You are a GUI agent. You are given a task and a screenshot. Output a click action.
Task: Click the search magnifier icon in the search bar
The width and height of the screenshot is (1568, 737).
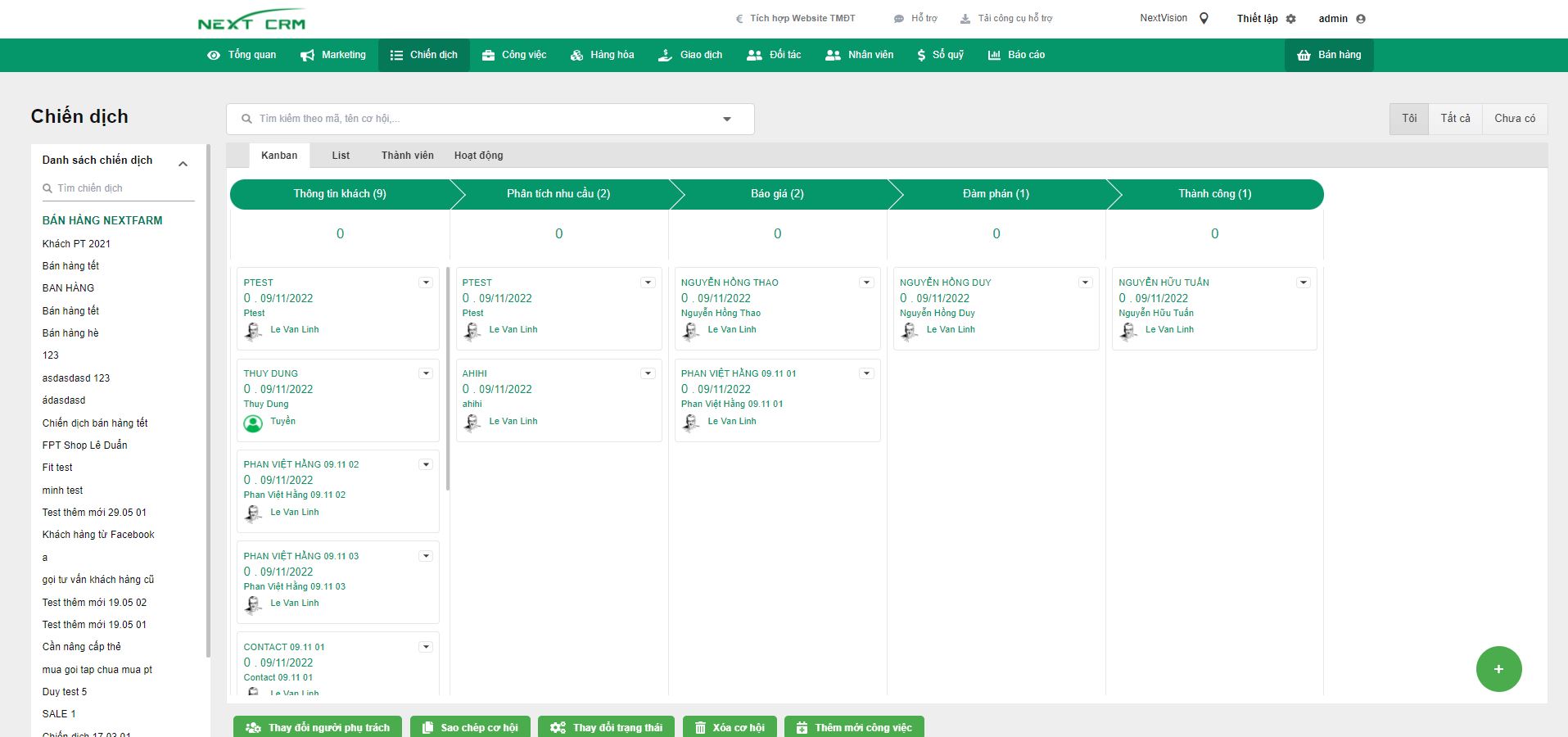pyautogui.click(x=246, y=120)
